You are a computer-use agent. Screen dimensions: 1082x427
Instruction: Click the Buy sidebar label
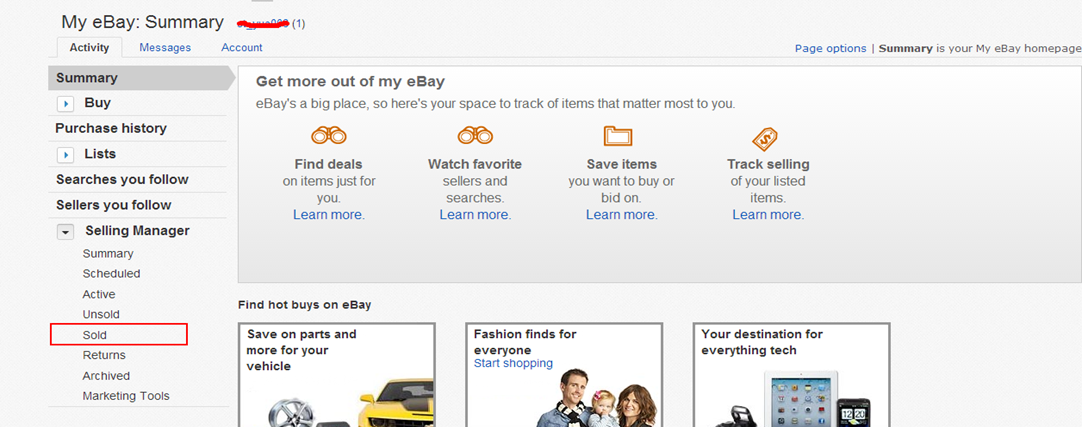[x=97, y=103]
